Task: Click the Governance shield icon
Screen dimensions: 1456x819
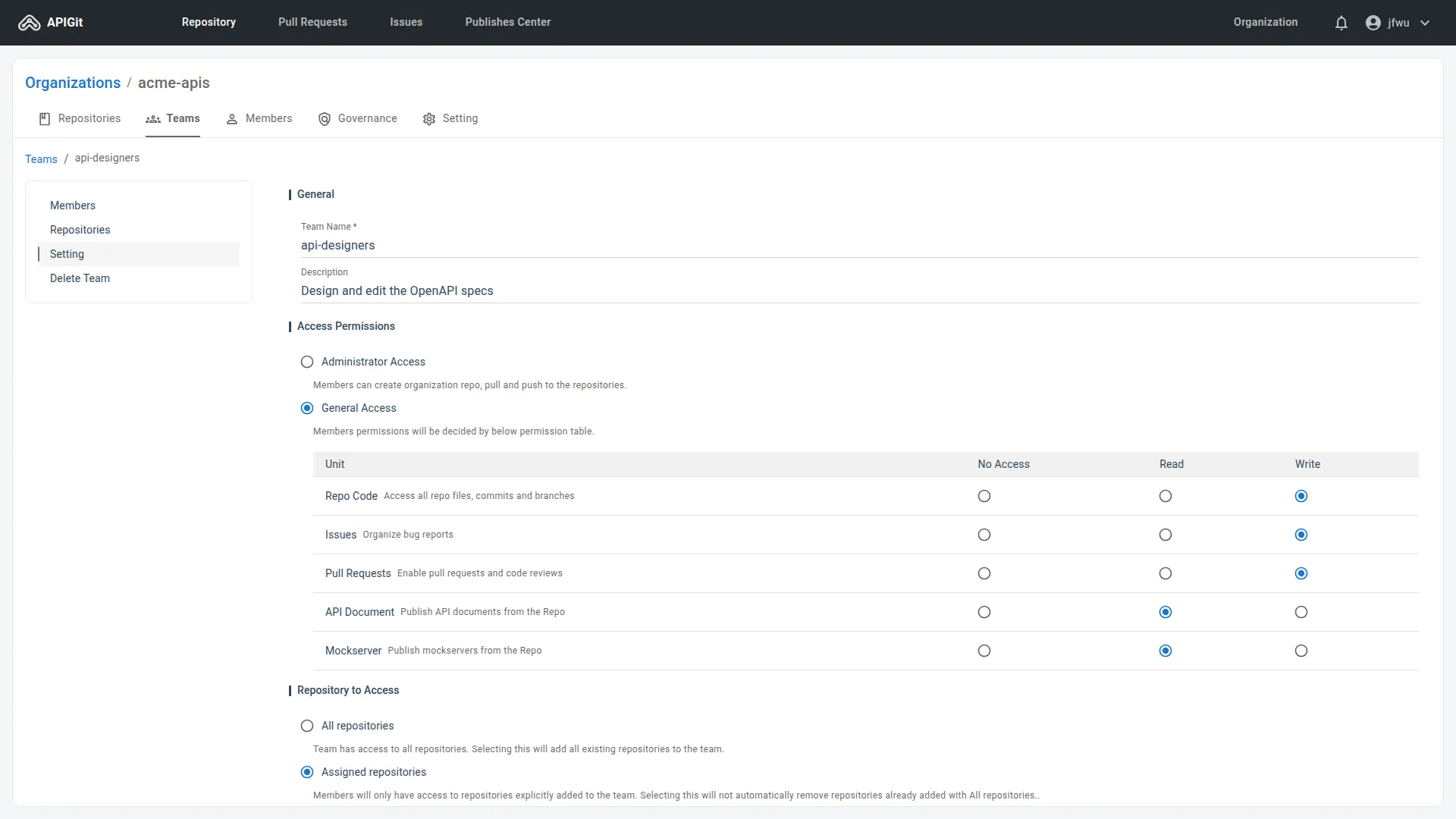Action: 325,119
